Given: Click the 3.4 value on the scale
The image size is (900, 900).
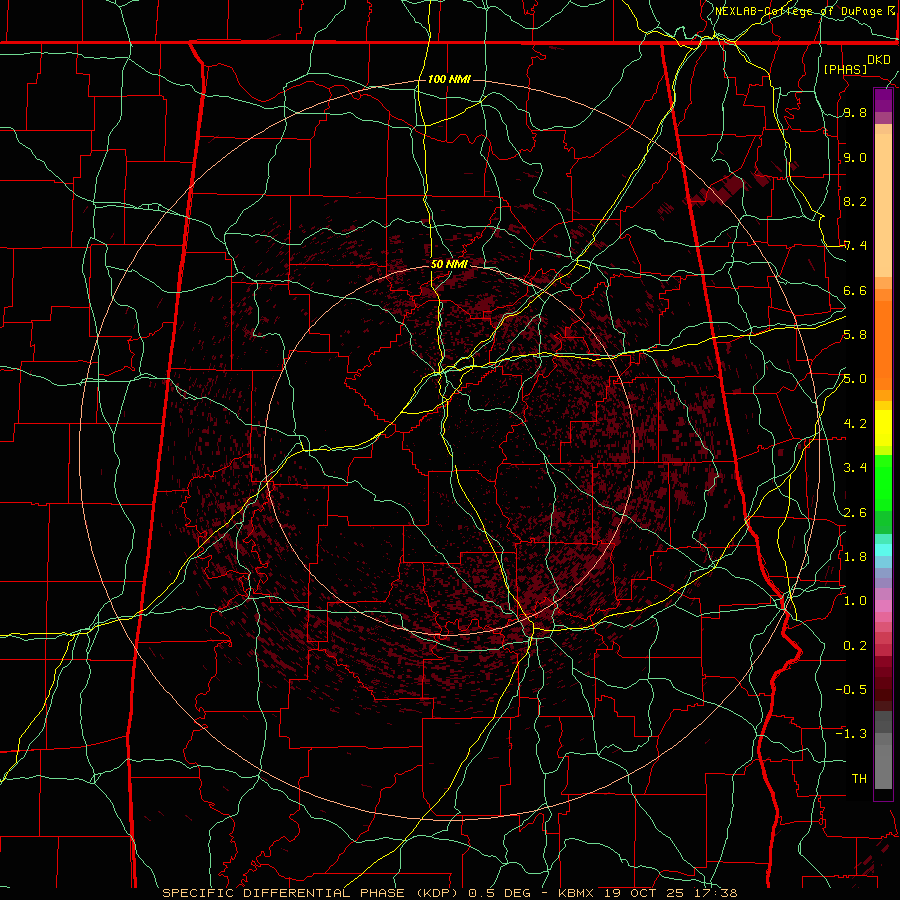Looking at the screenshot, I should [855, 468].
